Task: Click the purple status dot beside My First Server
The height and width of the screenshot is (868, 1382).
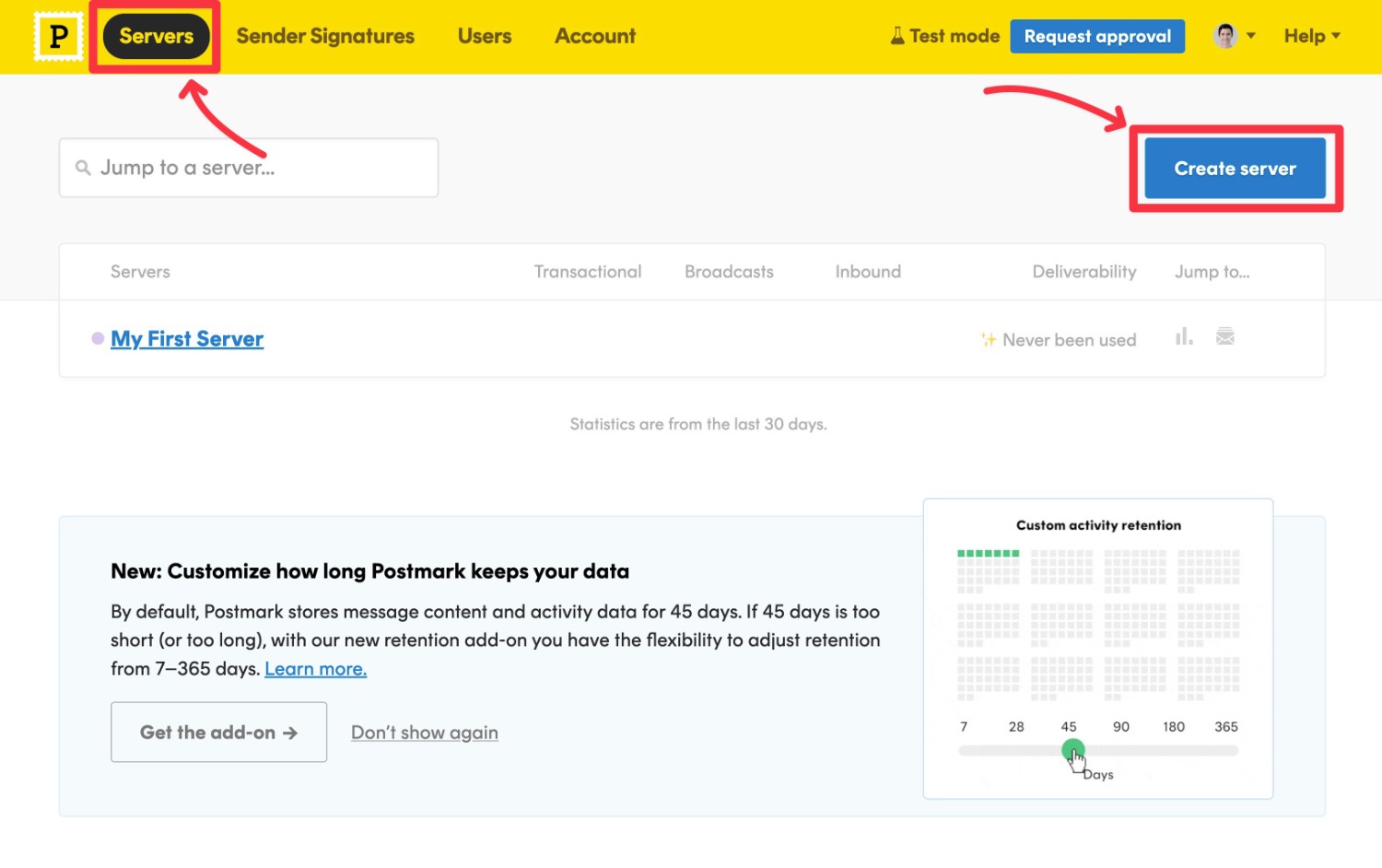Action: [98, 338]
